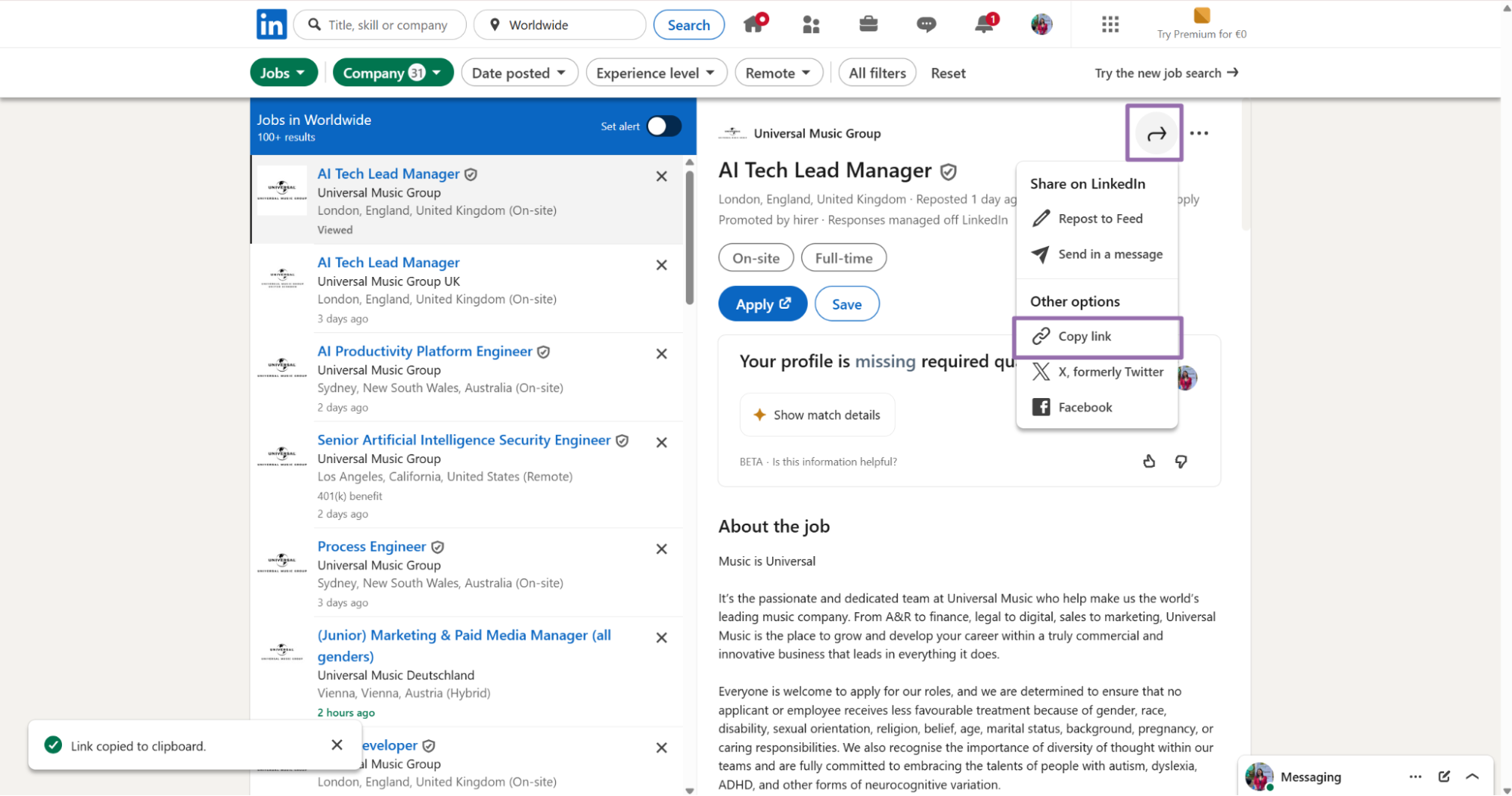Dismiss the Universal Music Group UK job

point(661,265)
